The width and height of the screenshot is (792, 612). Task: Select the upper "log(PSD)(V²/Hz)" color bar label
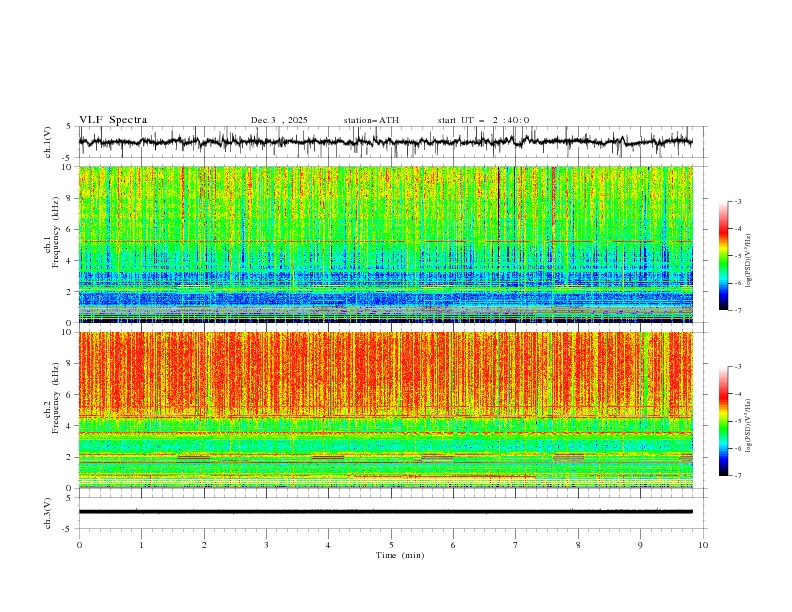[x=749, y=261]
